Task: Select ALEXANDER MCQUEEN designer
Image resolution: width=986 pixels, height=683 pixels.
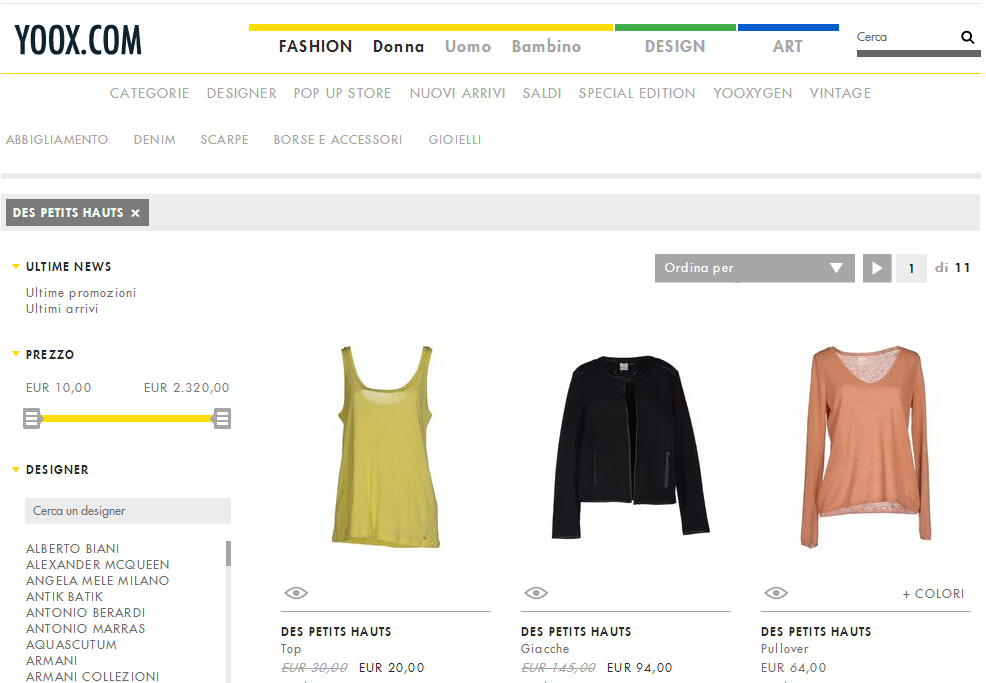Action: (x=97, y=565)
